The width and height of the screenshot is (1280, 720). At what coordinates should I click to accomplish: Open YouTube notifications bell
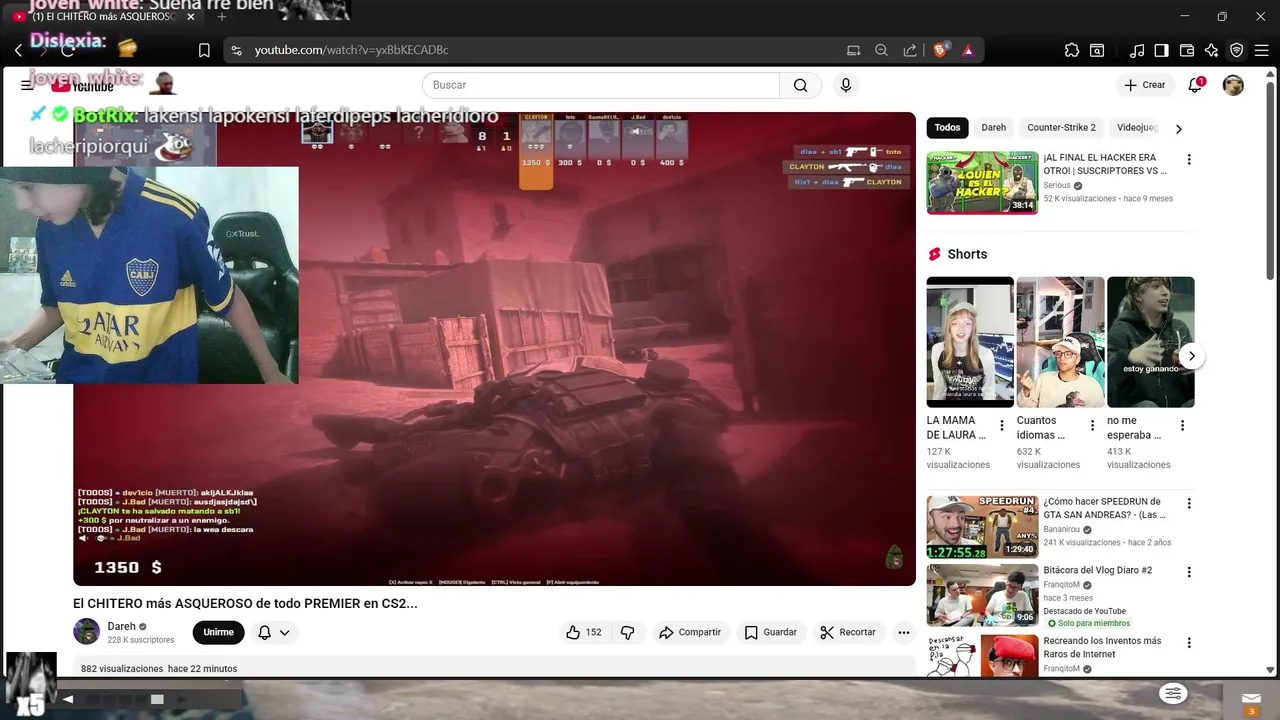[1195, 85]
